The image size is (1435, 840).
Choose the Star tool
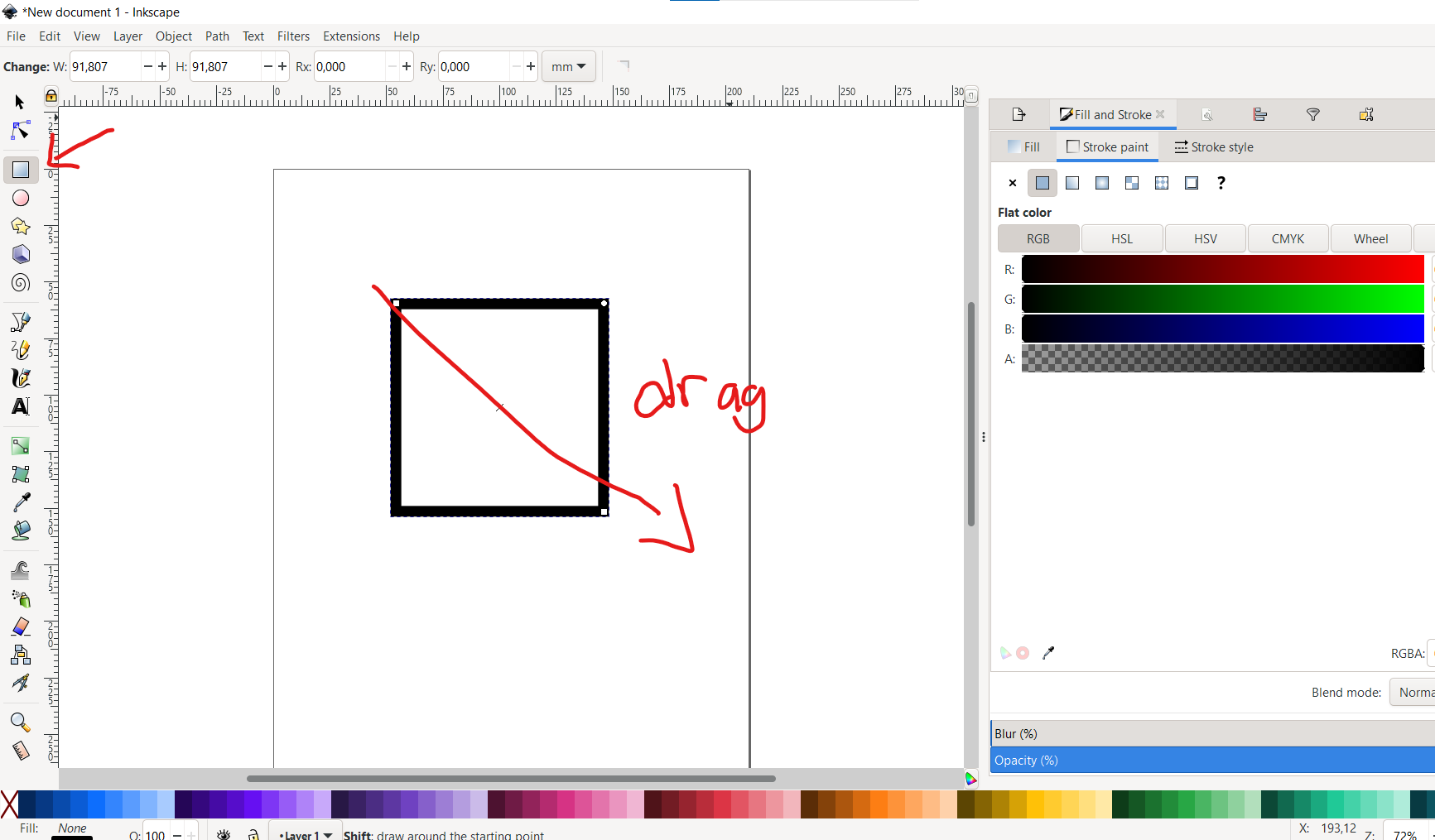[20, 226]
